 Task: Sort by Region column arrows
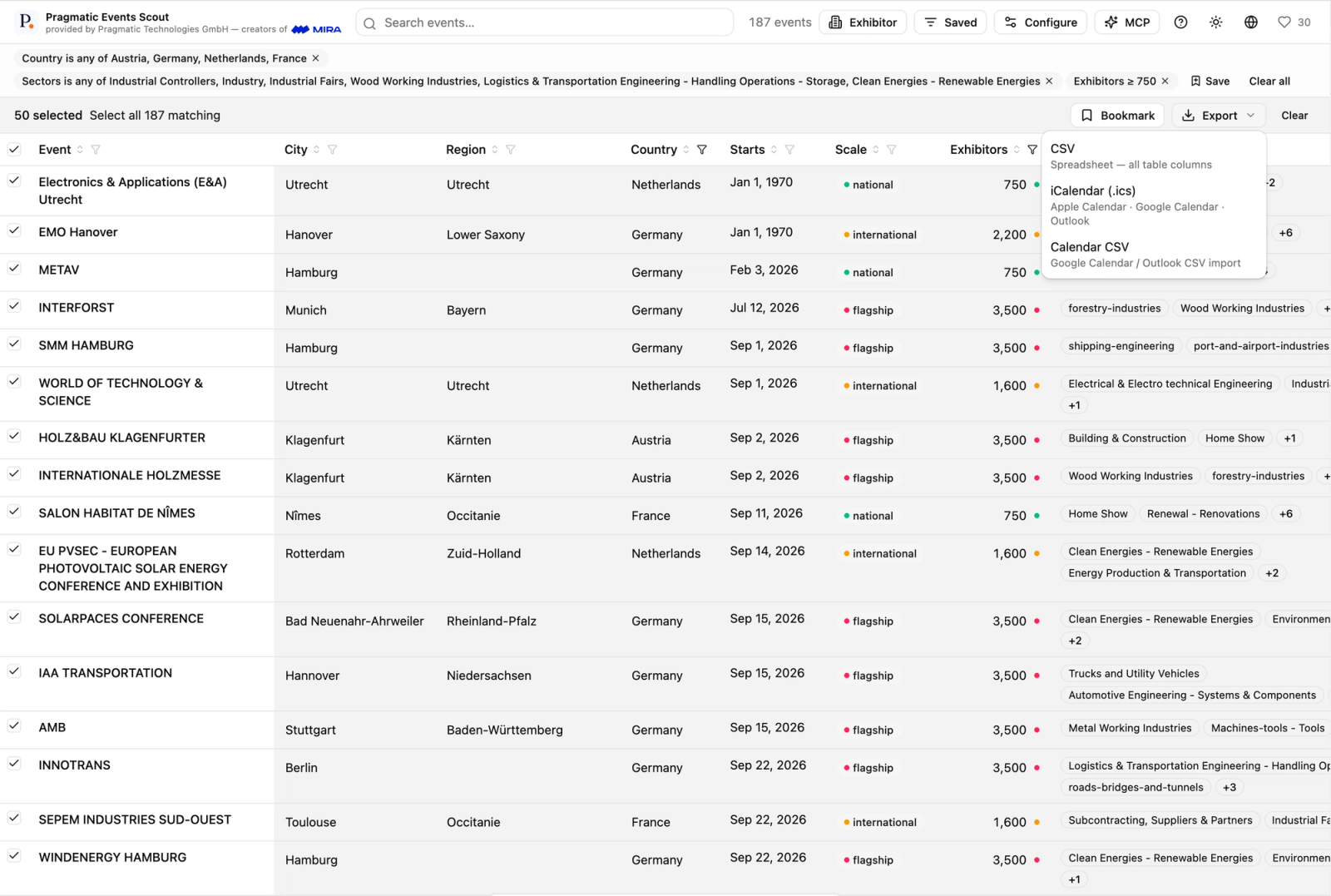(495, 150)
